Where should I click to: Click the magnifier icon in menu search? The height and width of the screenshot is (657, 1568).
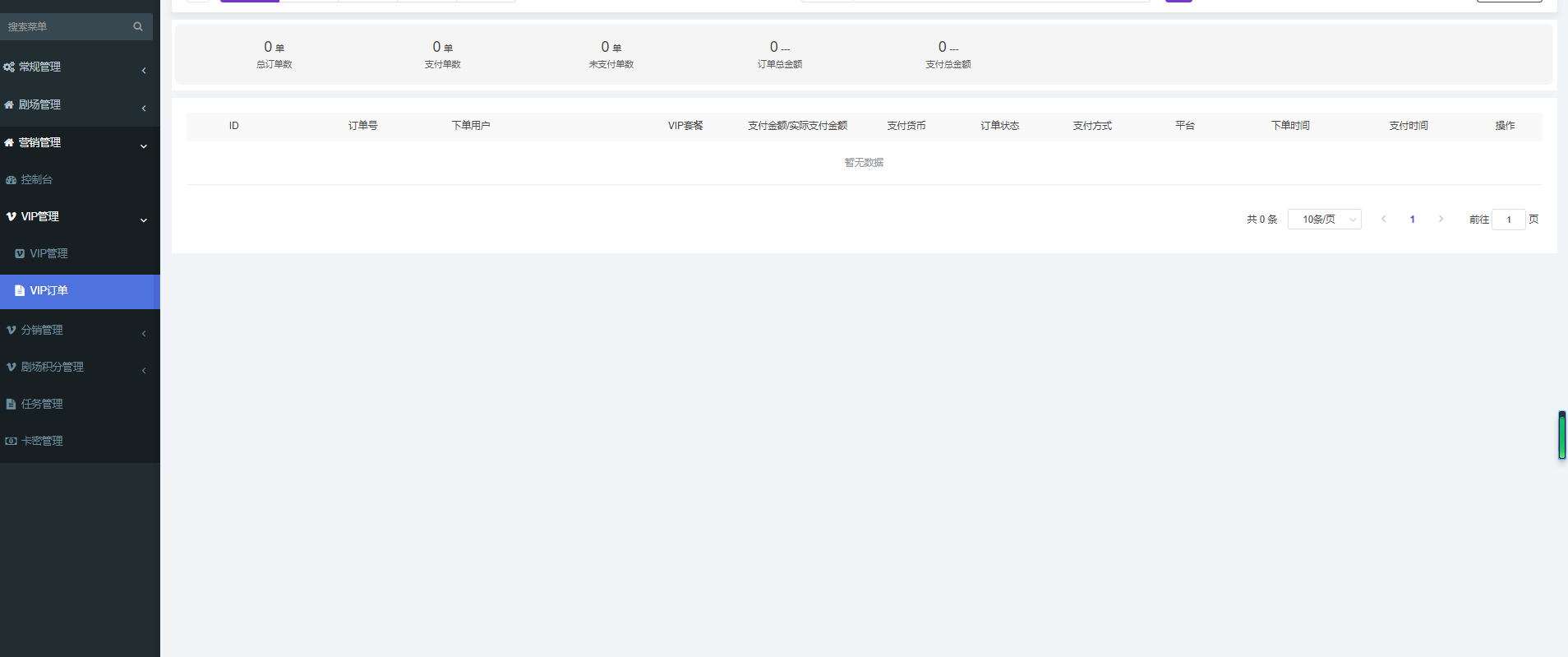pyautogui.click(x=138, y=27)
